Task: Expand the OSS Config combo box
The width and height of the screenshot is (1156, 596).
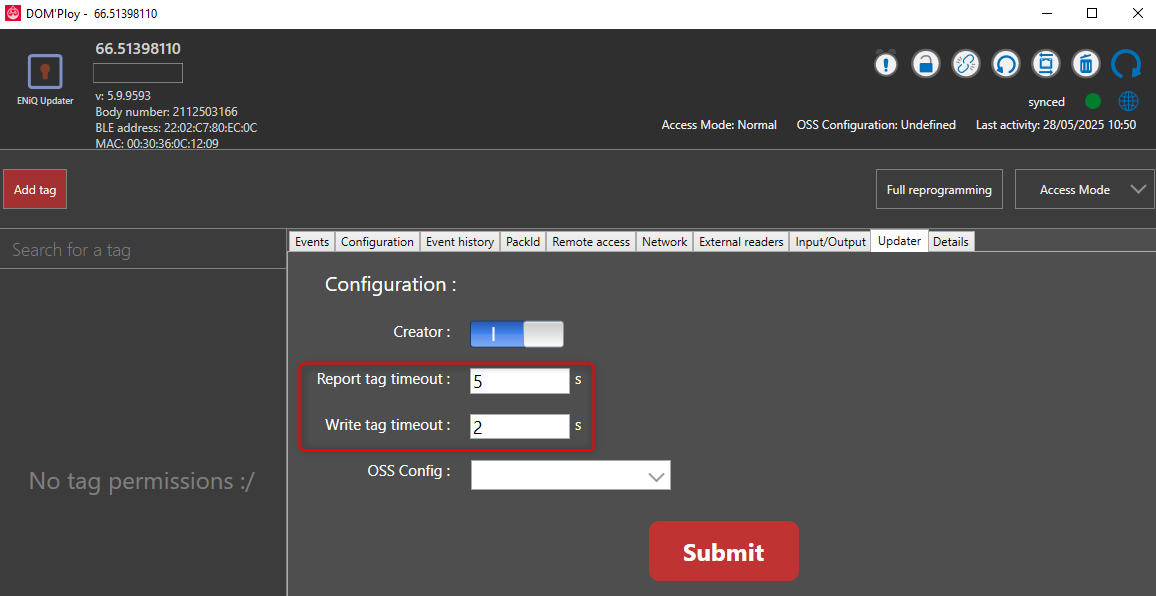Action: (571, 475)
